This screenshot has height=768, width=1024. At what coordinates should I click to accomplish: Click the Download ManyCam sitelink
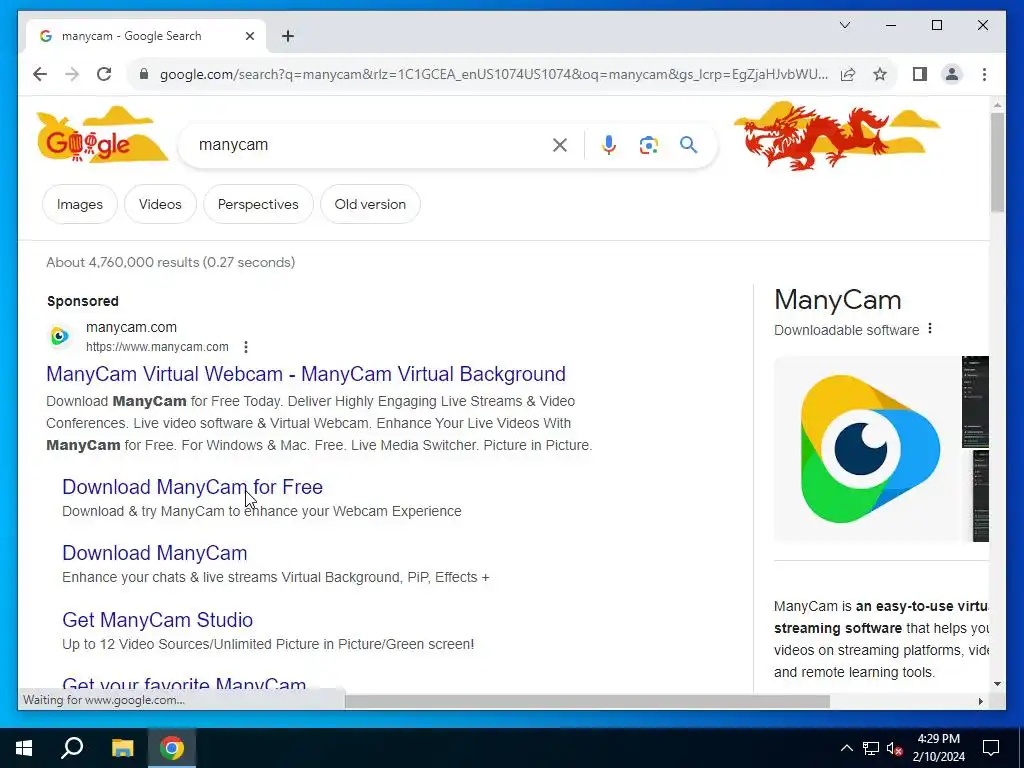[155, 553]
